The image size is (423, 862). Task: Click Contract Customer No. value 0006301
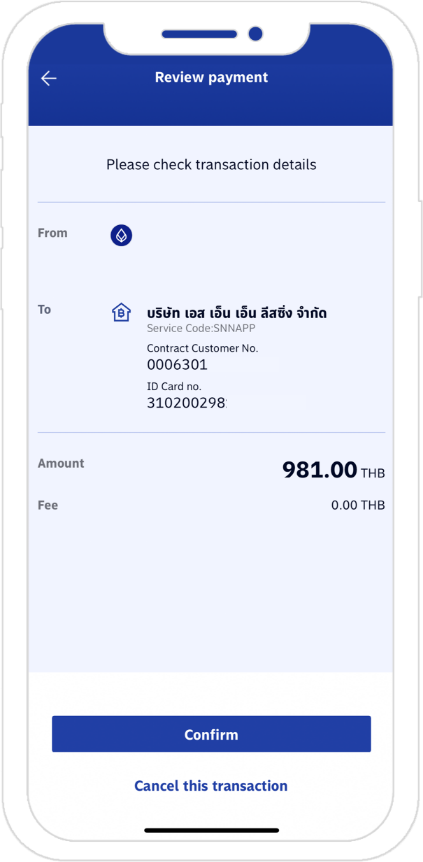click(x=177, y=364)
